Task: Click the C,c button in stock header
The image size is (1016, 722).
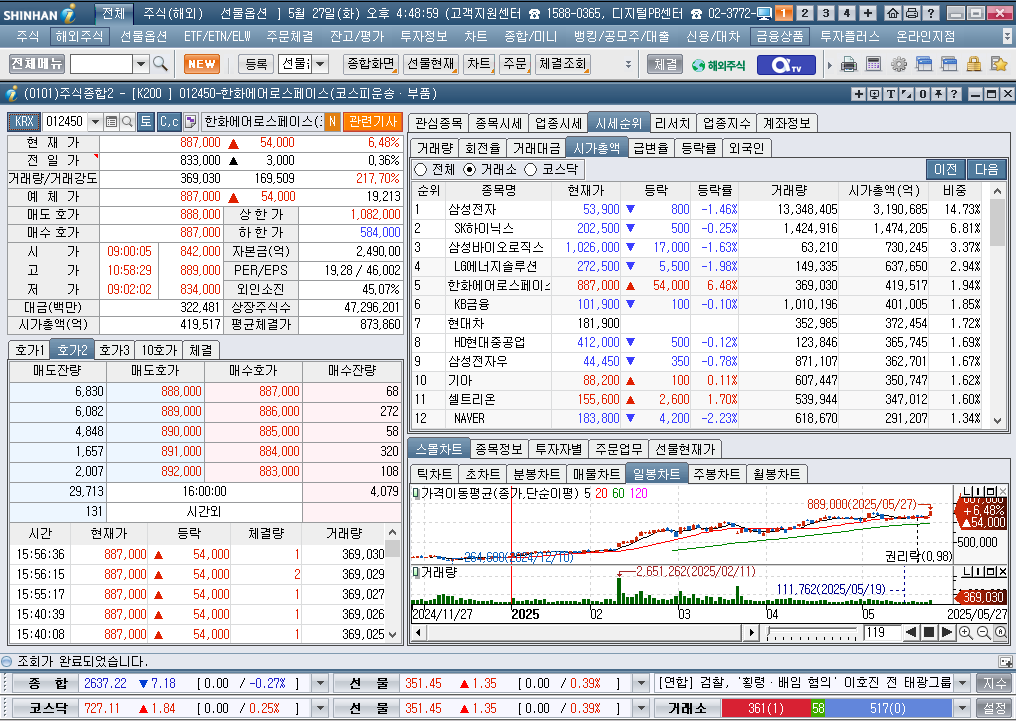Action: (169, 121)
